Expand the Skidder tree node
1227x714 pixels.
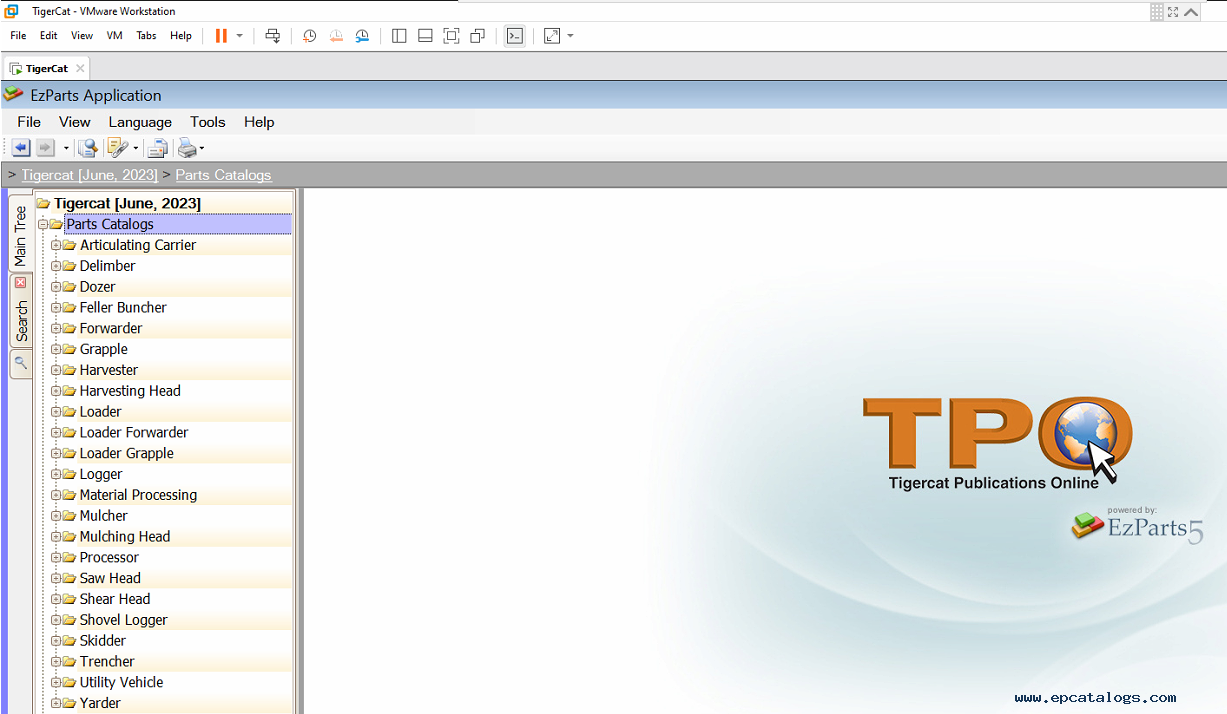[56, 641]
